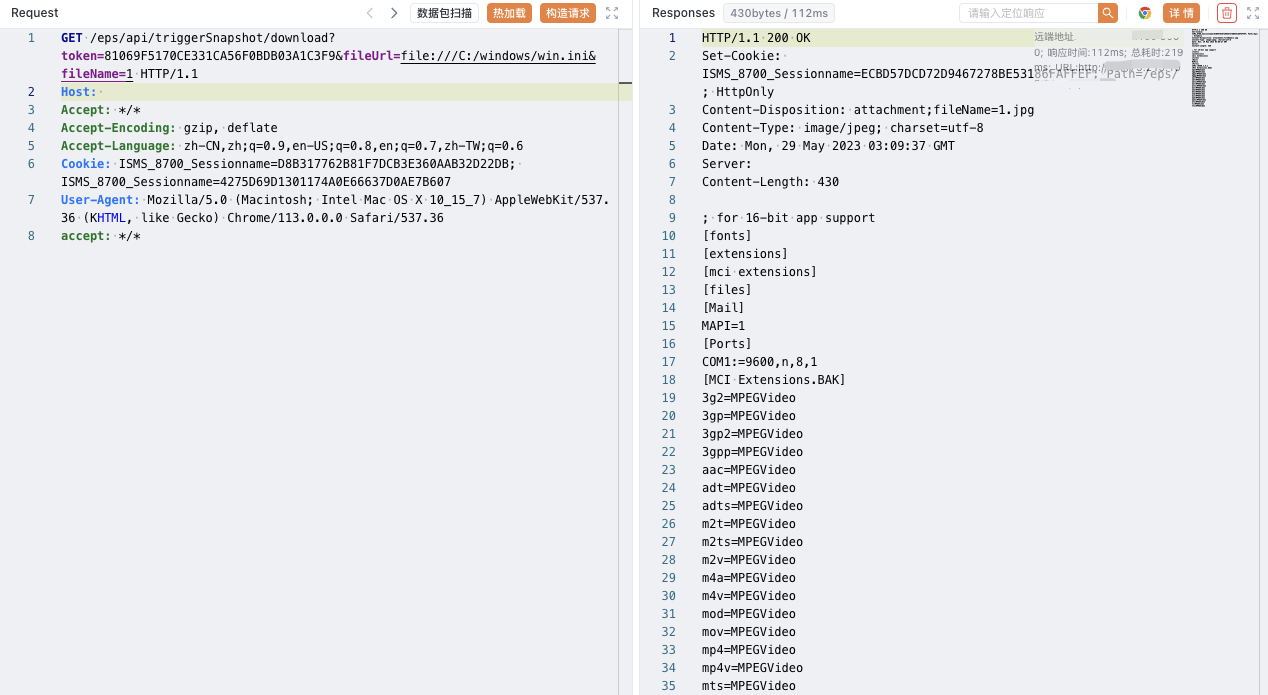Click the fileUrl file:///C:/windows/win.ini value
This screenshot has height=695, width=1268.
tap(498, 56)
